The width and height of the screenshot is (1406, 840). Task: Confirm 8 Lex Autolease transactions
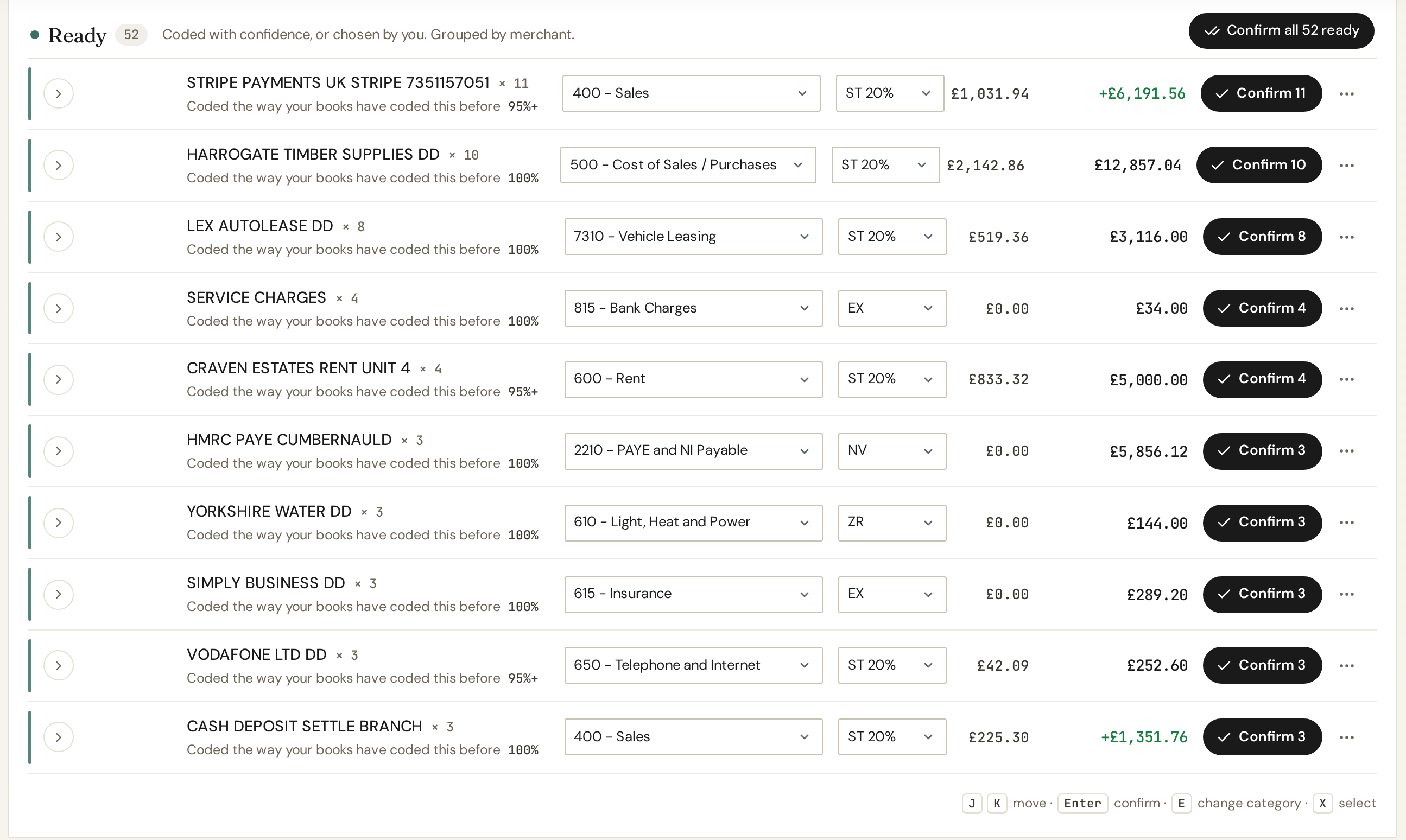(x=1262, y=237)
